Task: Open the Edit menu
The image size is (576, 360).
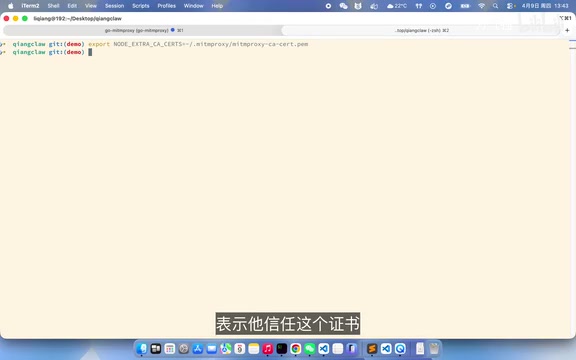Action: point(72,6)
